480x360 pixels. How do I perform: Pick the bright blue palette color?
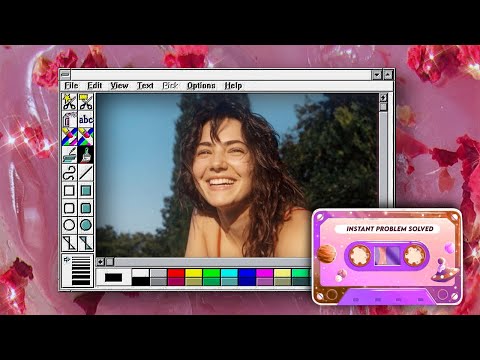tap(247, 273)
